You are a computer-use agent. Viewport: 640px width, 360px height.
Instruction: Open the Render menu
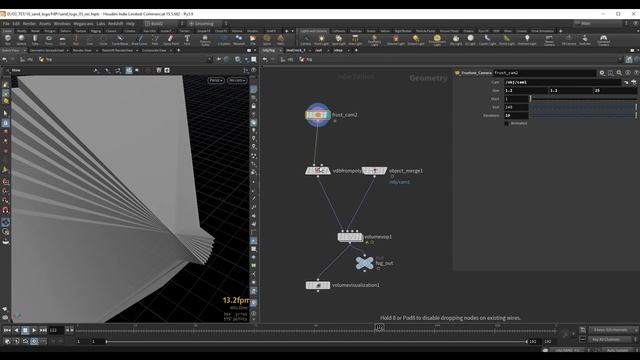(x=29, y=24)
